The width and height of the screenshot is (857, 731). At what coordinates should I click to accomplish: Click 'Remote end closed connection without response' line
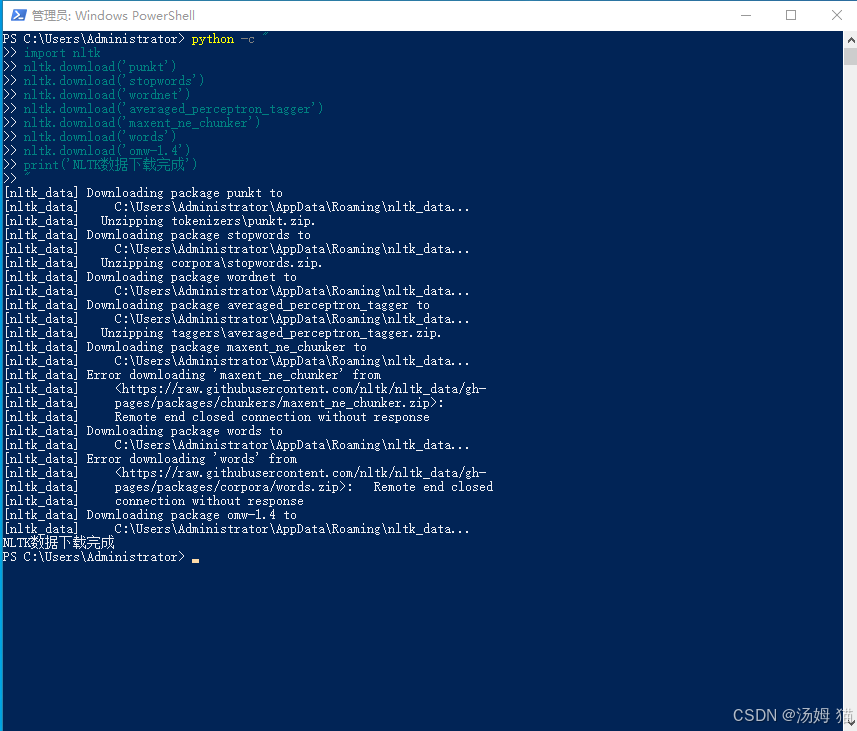click(x=272, y=417)
